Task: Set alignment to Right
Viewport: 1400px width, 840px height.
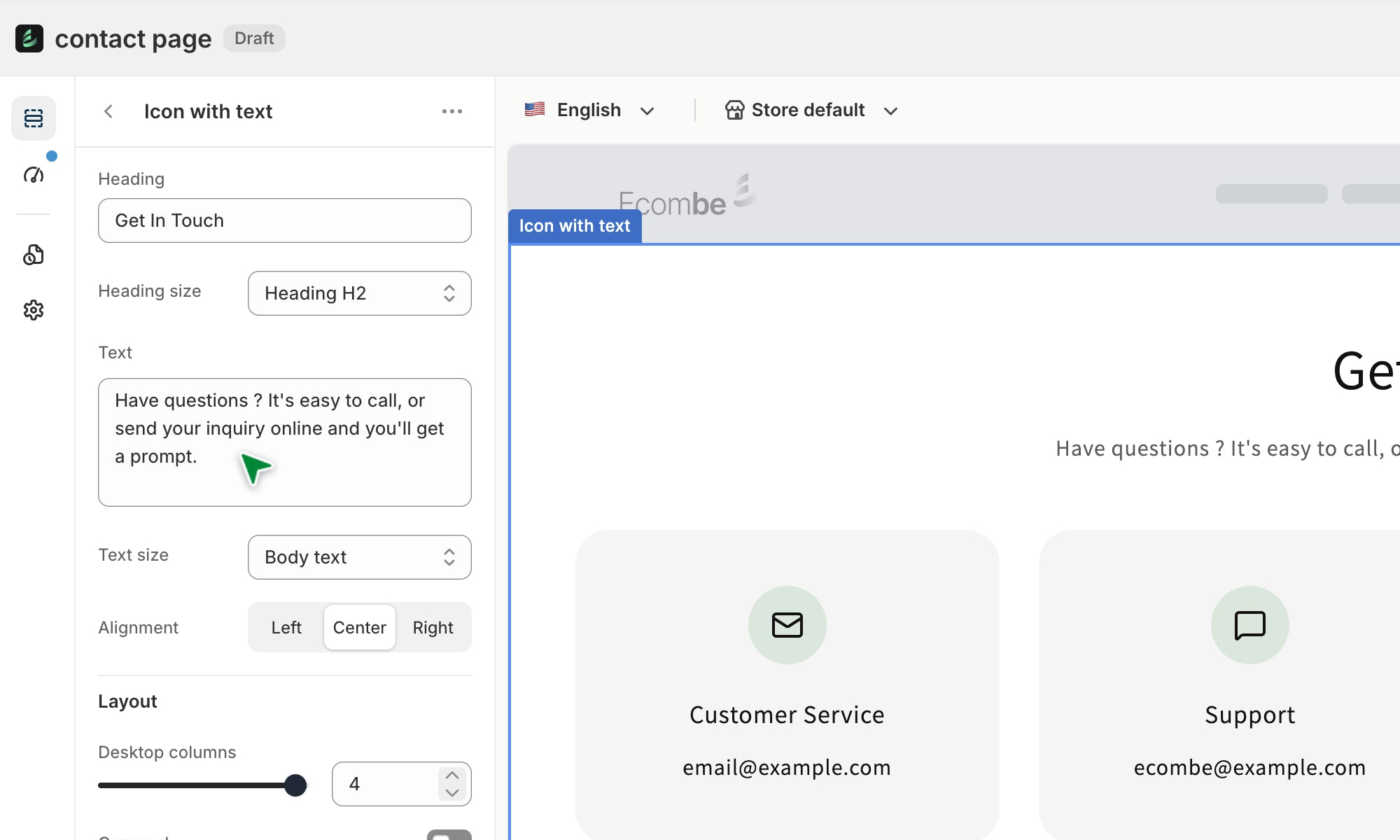Action: point(433,627)
